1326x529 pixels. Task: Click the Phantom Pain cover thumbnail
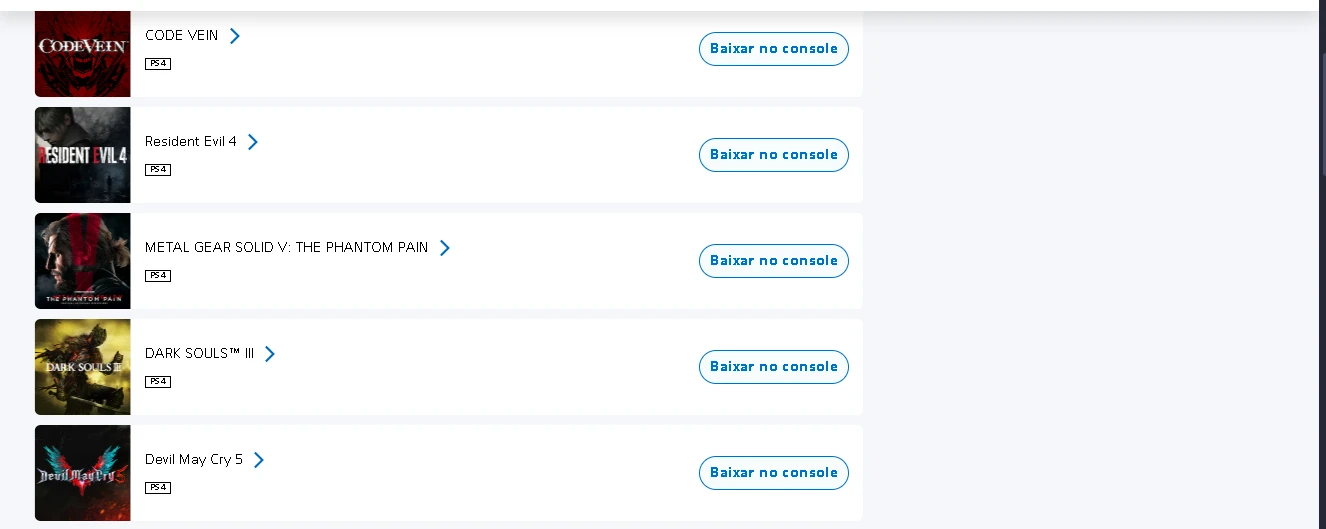tap(83, 261)
